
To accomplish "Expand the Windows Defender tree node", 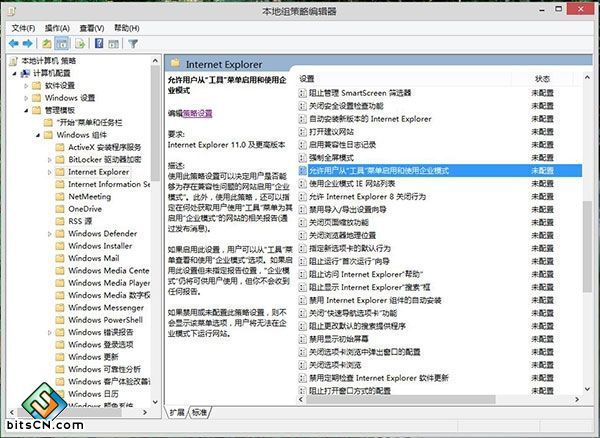I will (x=49, y=234).
